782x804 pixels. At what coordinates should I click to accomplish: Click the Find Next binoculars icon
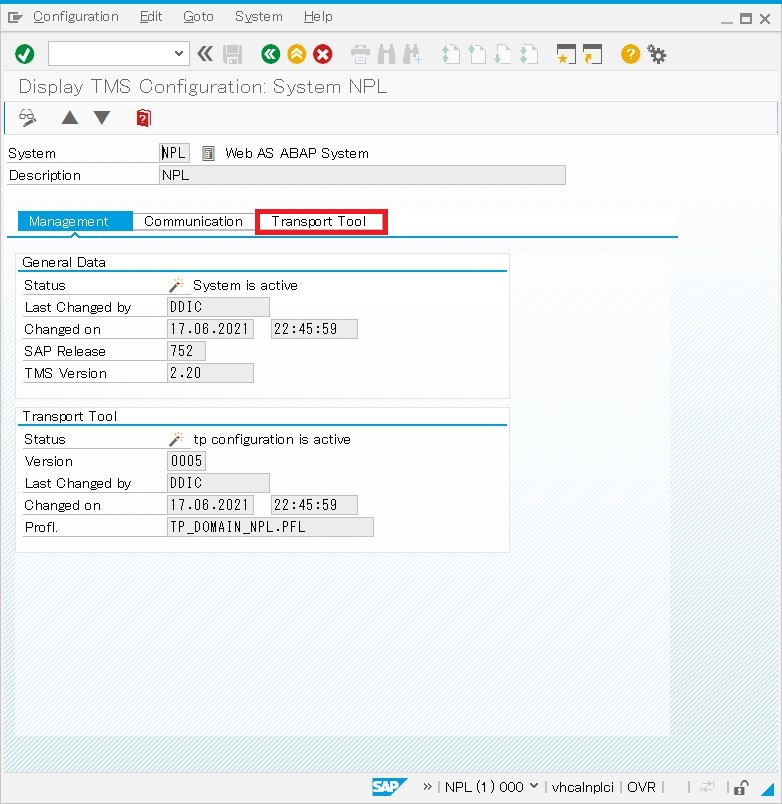(x=413, y=54)
